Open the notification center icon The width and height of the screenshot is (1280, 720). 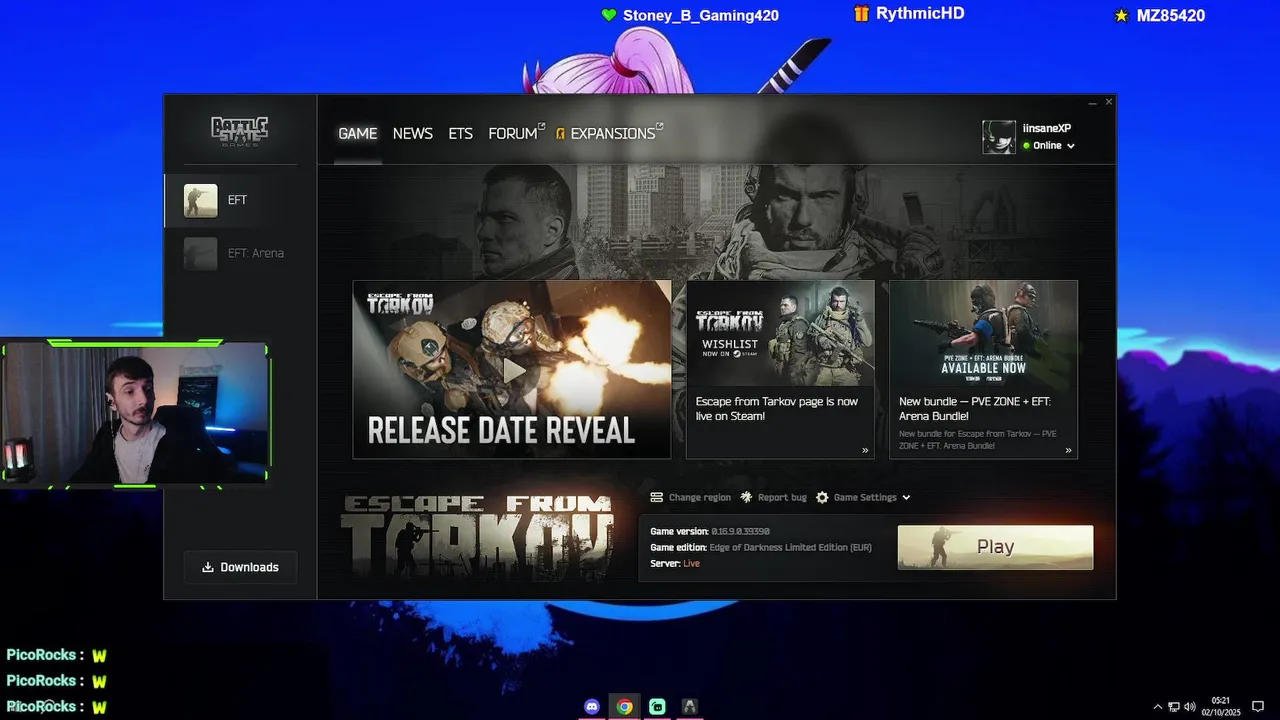(1258, 707)
